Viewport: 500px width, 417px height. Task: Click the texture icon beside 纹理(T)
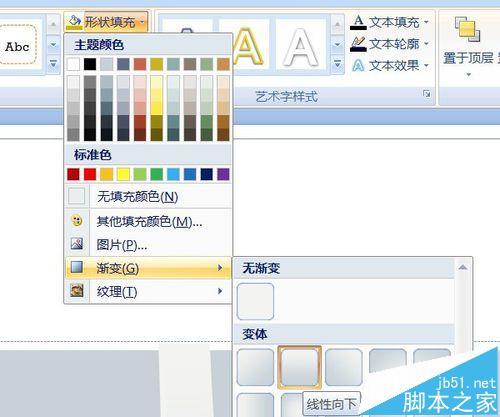77,291
